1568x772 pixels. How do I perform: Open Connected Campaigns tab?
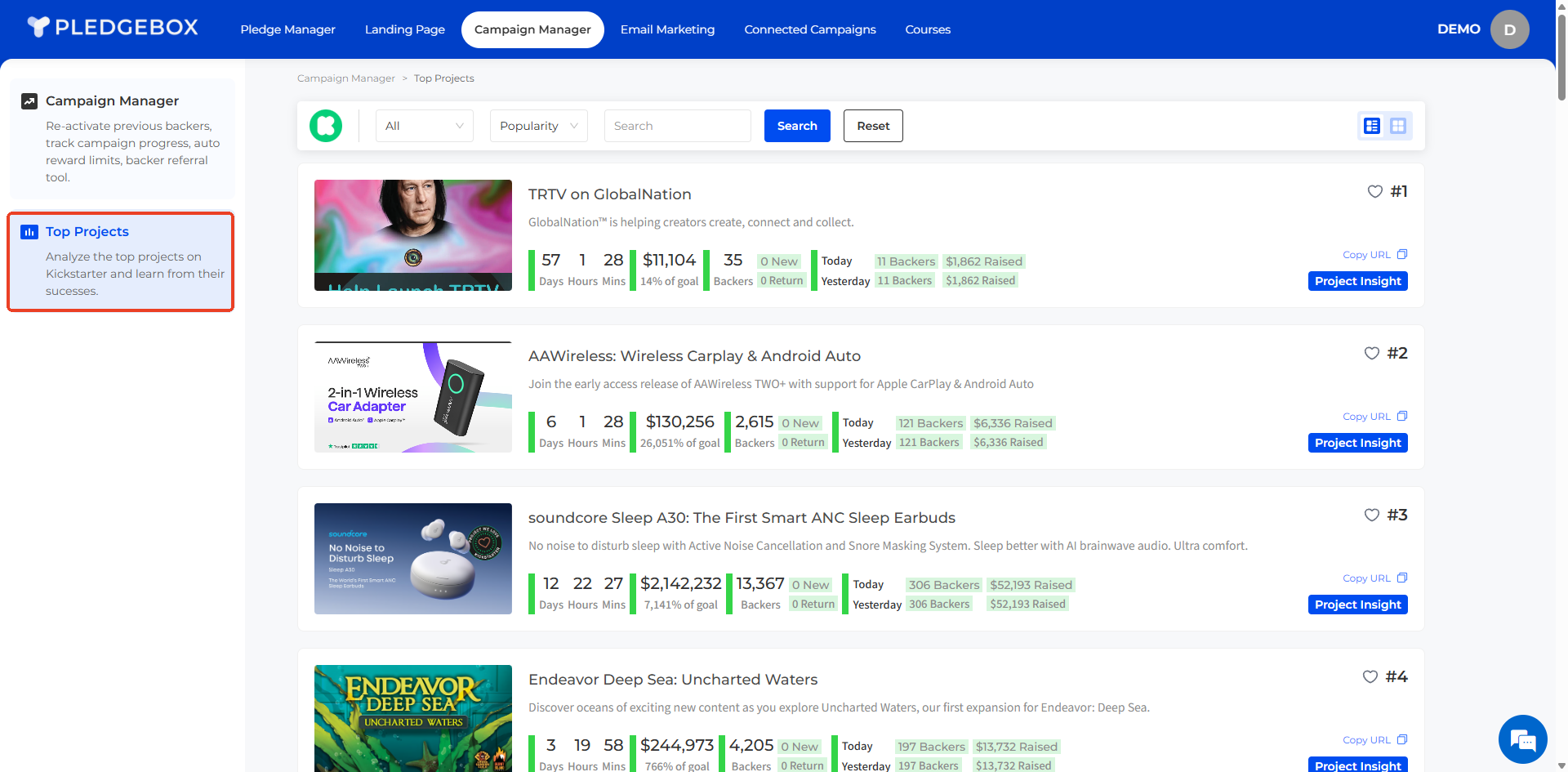tap(810, 29)
